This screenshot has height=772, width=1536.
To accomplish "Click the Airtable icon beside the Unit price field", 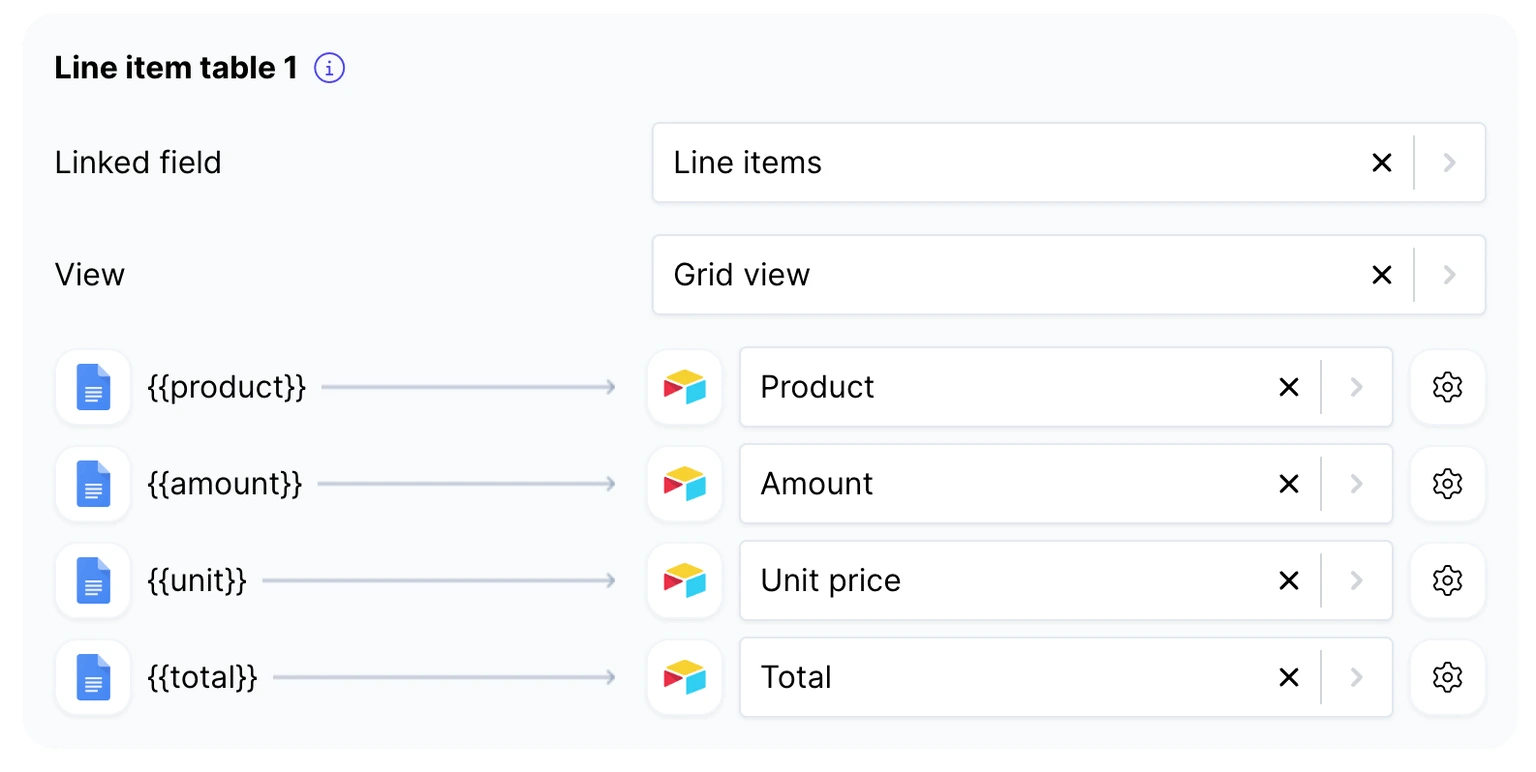I will [684, 580].
